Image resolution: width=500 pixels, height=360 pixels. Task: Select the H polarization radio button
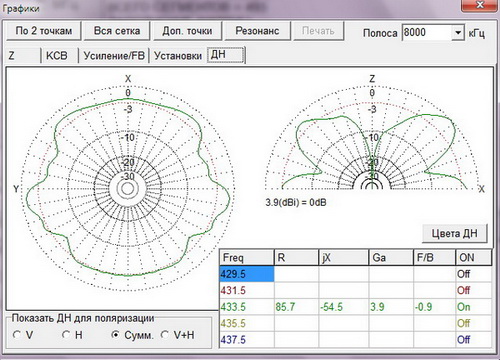(x=66, y=335)
